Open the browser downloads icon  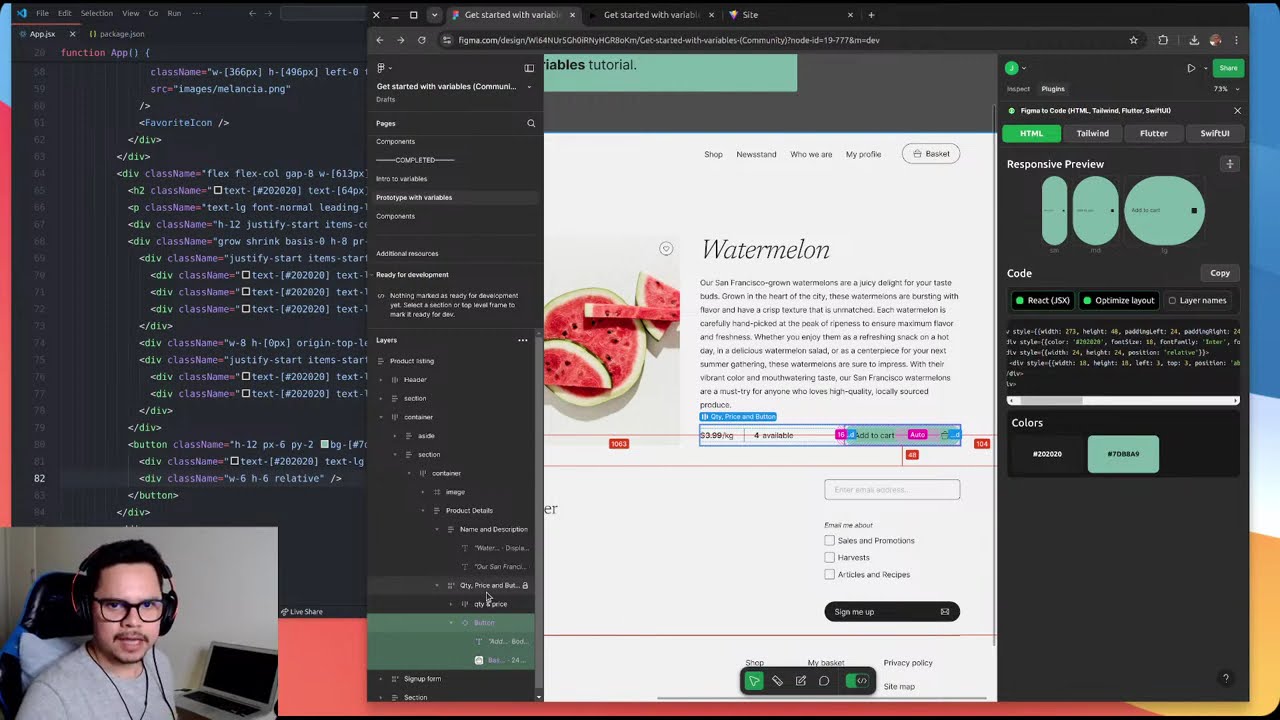point(1194,40)
